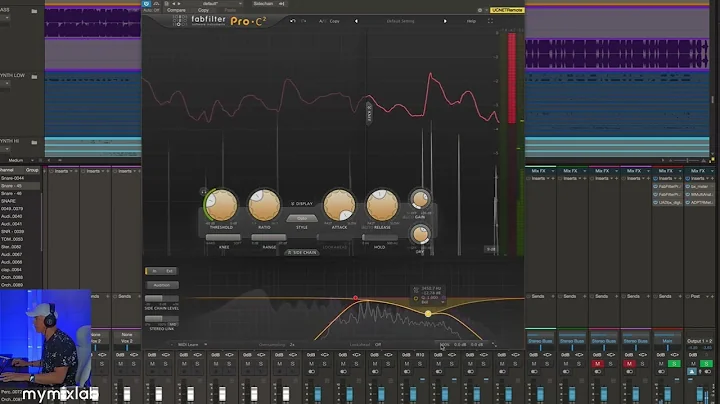Image resolution: width=720 pixels, height=404 pixels.
Task: Open the Bell band shape dropdown
Action: (432, 302)
